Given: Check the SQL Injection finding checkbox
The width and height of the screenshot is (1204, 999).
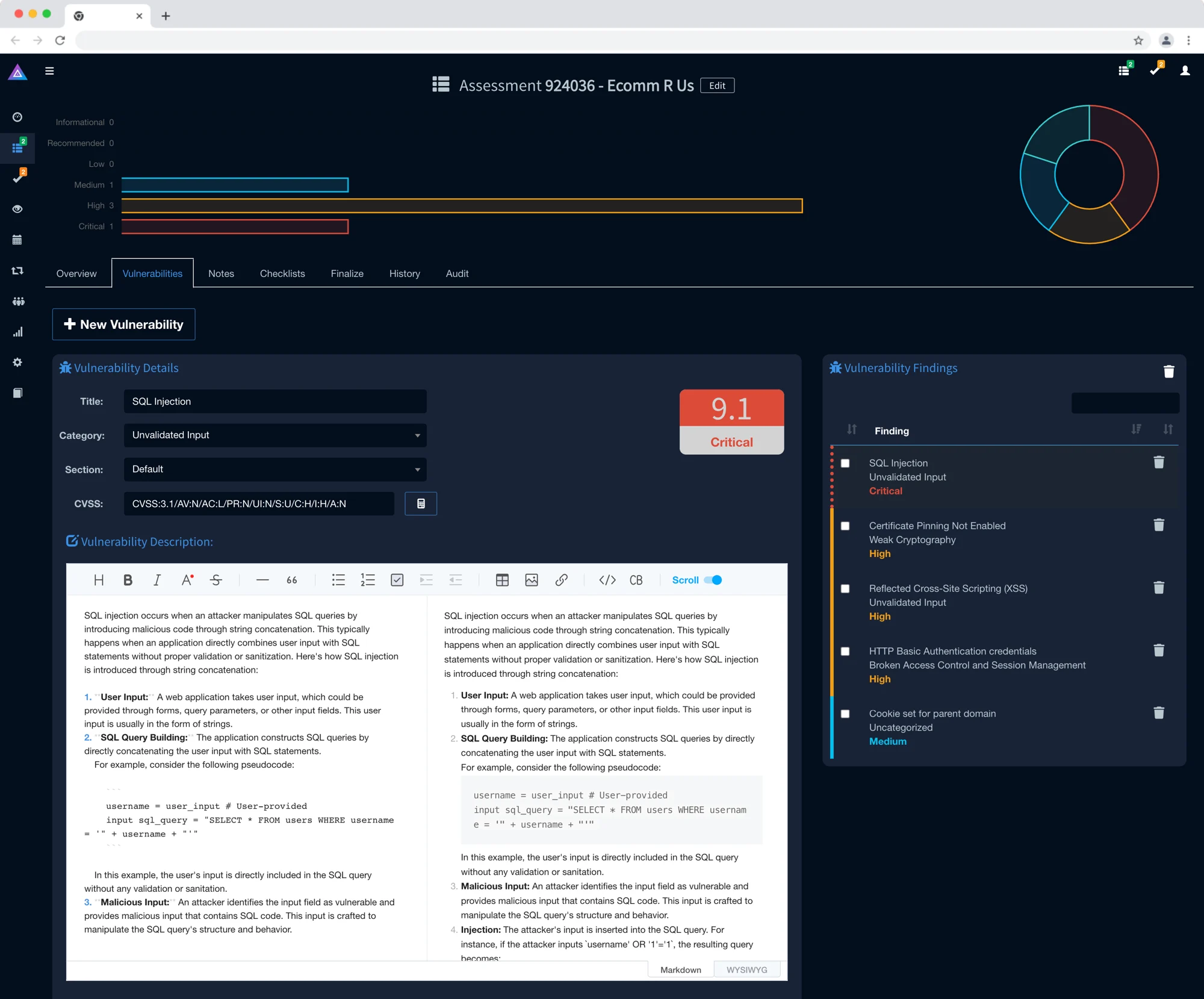Looking at the screenshot, I should coord(845,463).
